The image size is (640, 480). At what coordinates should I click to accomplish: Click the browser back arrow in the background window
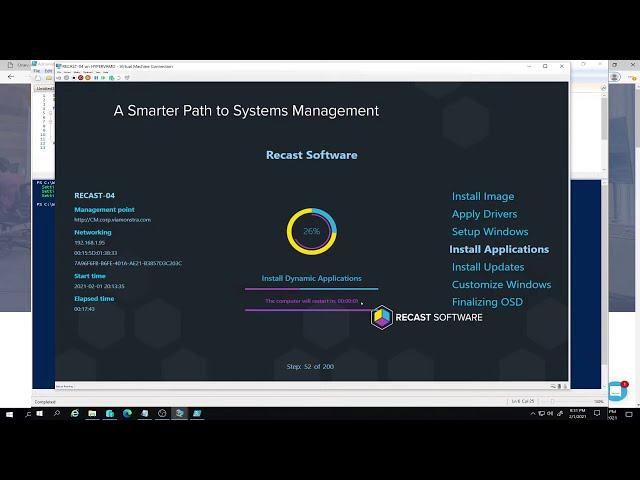[11, 76]
